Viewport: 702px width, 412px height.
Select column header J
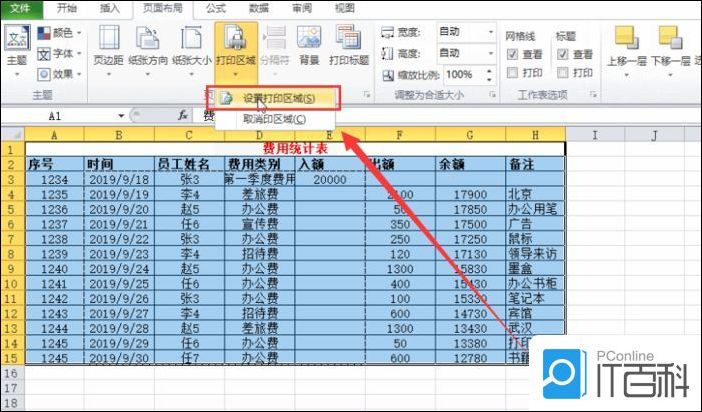[x=655, y=134]
